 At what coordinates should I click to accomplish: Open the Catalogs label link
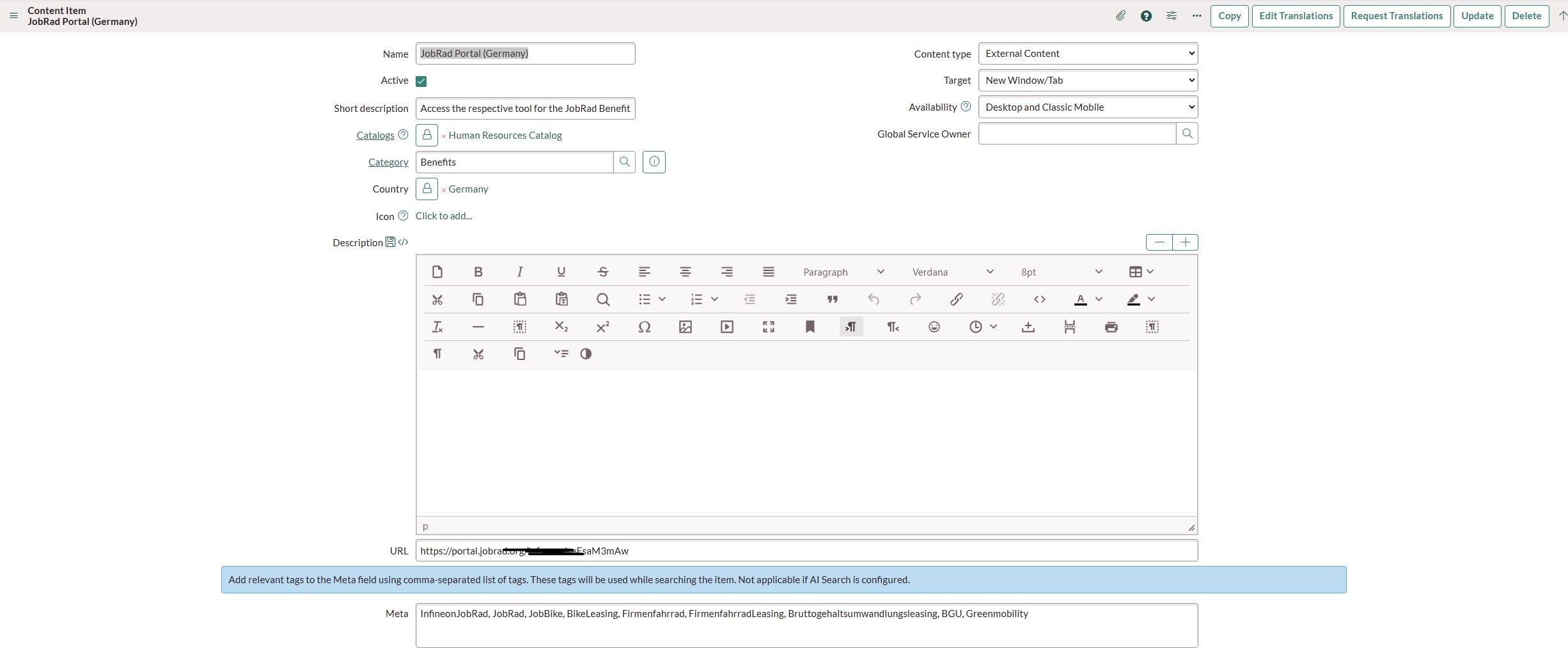tap(375, 136)
